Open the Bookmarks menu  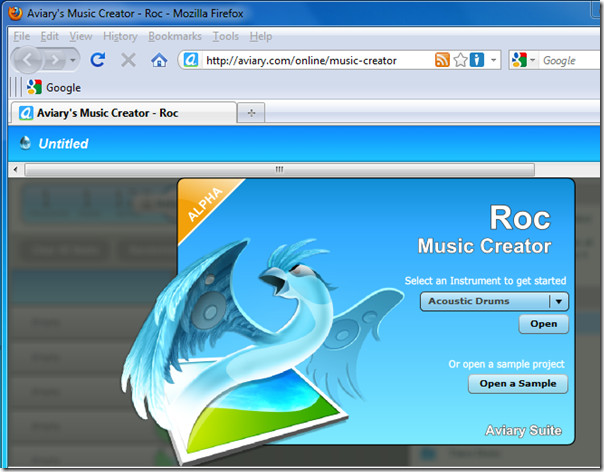[x=174, y=36]
